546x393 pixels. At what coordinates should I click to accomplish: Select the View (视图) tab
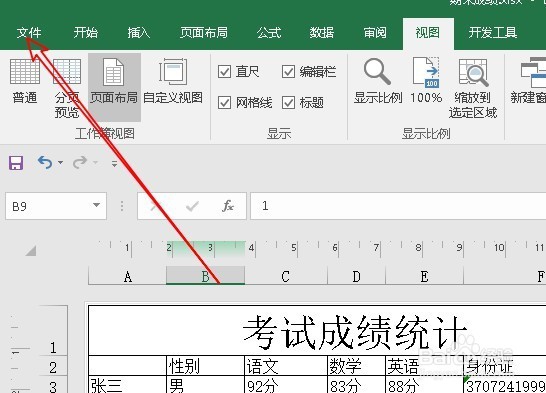(x=428, y=33)
